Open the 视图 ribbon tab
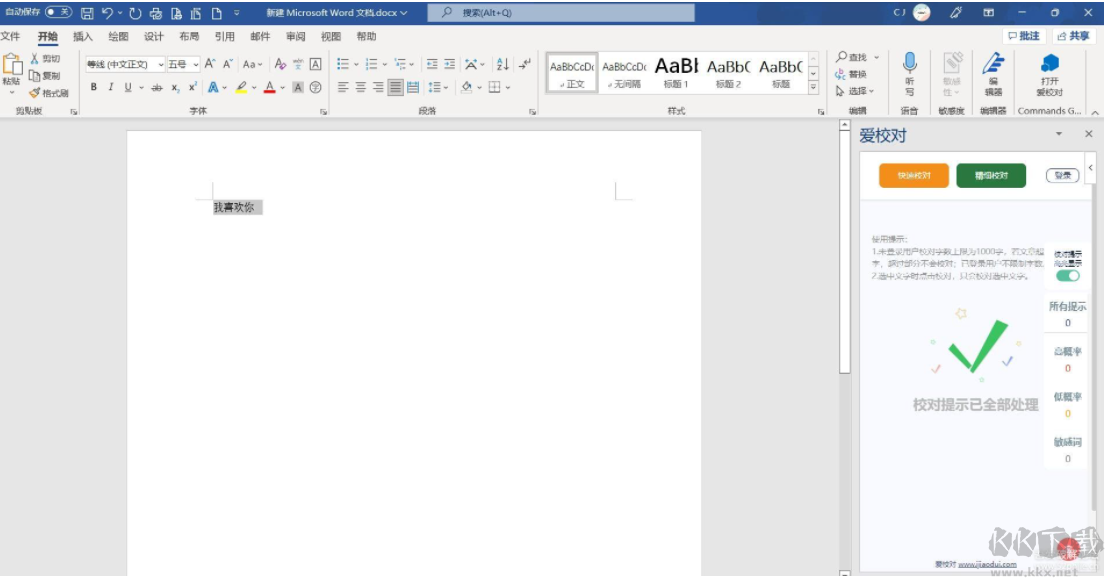The image size is (1105, 579). pos(331,36)
